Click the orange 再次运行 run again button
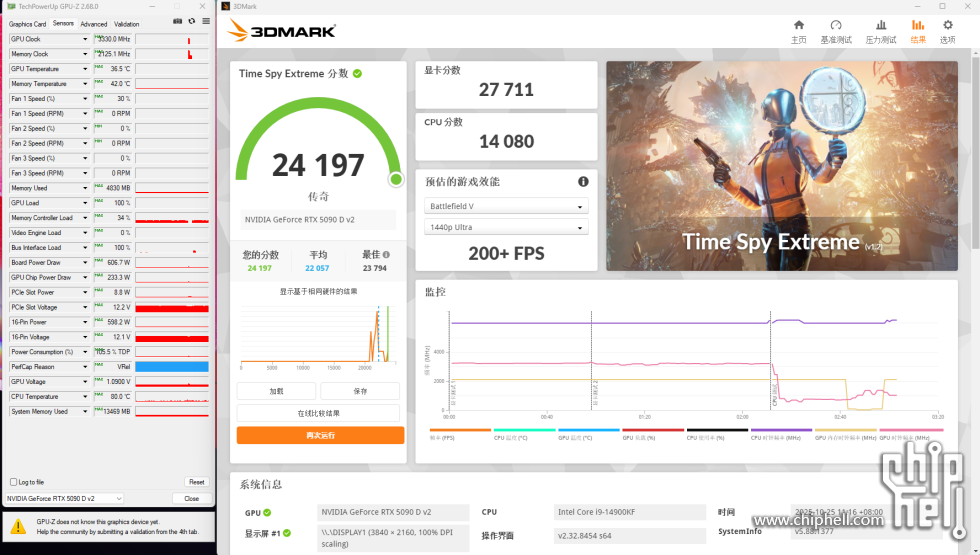980x555 pixels. pos(320,435)
